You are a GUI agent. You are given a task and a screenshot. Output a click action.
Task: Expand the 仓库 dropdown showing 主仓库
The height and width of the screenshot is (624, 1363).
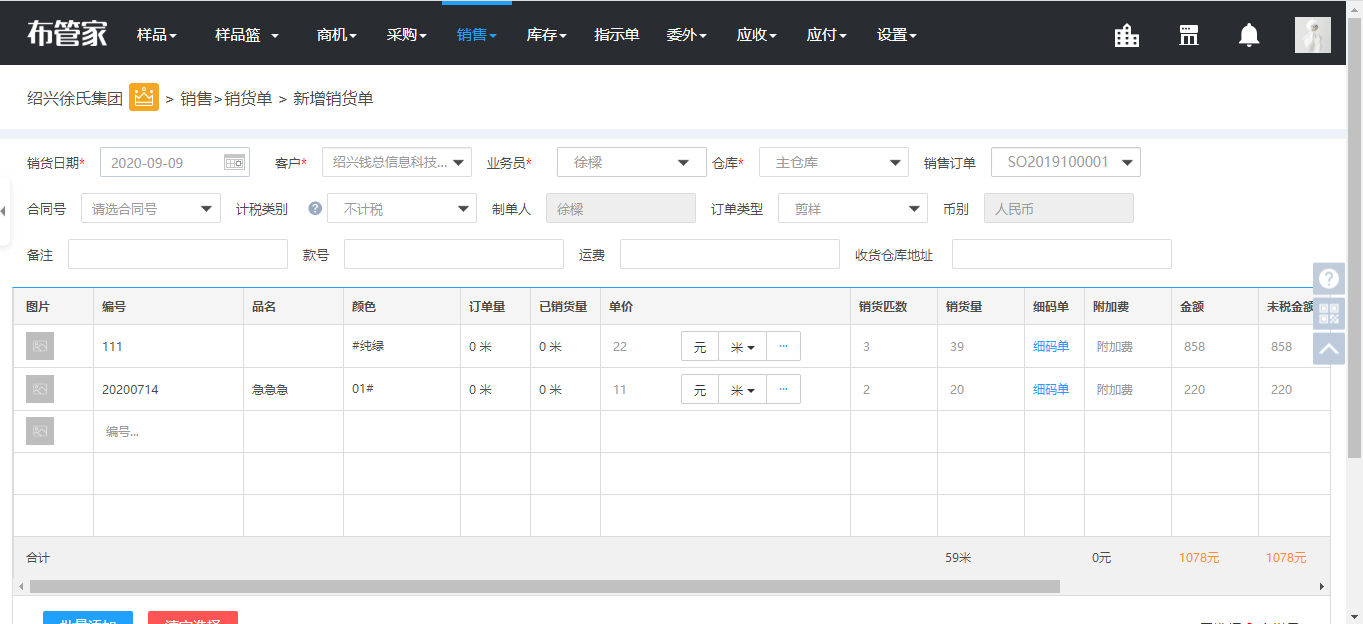click(x=834, y=162)
